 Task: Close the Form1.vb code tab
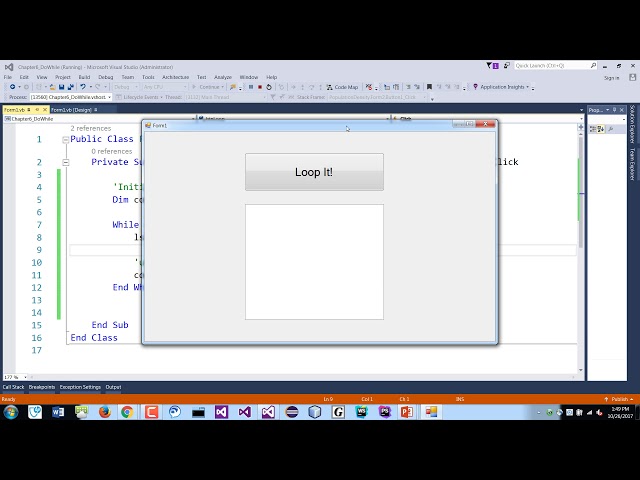tap(45, 110)
